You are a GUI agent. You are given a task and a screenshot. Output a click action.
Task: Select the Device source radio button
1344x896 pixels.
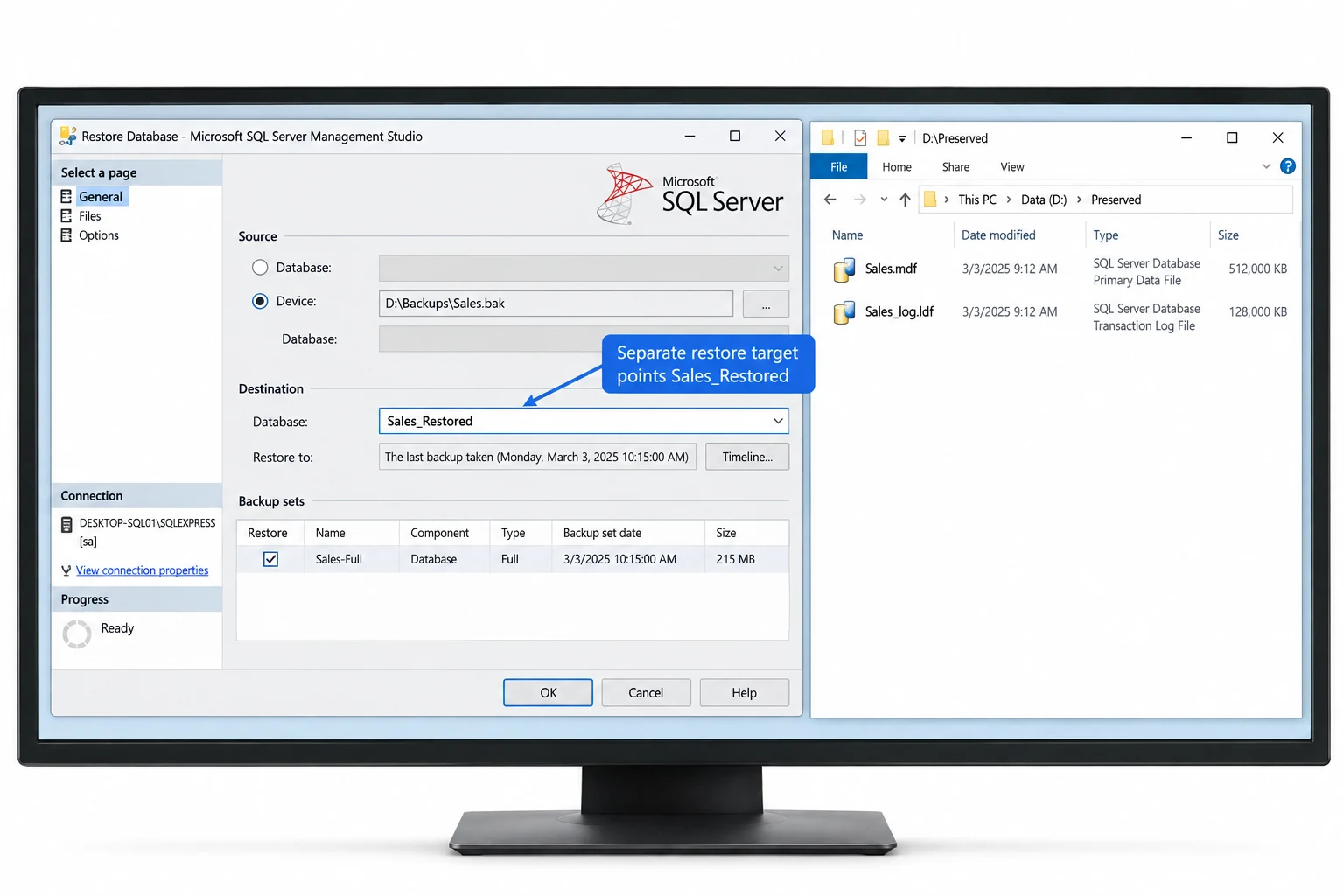(260, 301)
